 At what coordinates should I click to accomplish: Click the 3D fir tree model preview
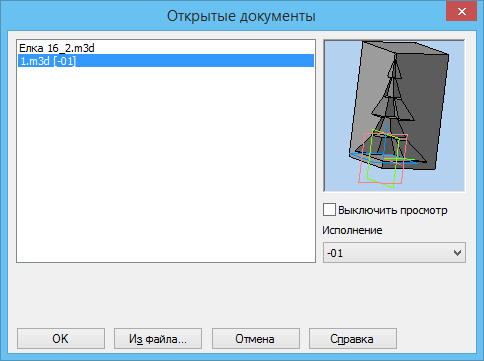click(394, 116)
